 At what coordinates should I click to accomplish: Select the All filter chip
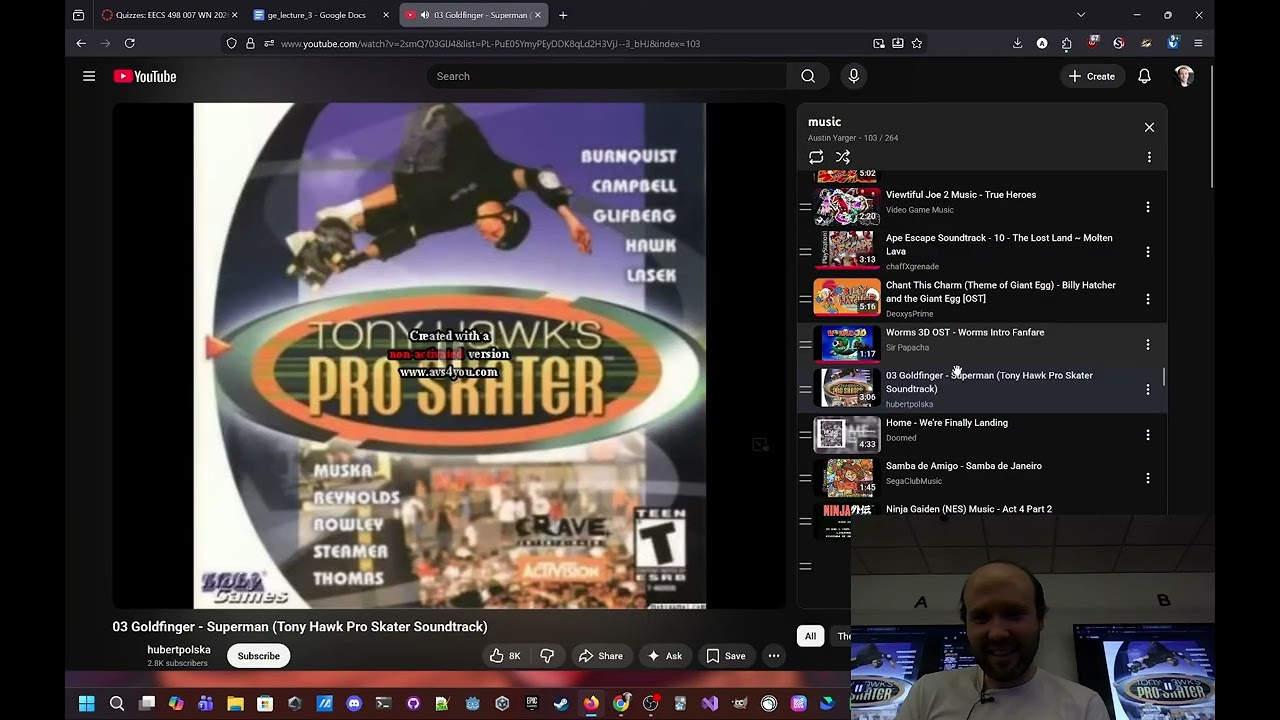810,636
